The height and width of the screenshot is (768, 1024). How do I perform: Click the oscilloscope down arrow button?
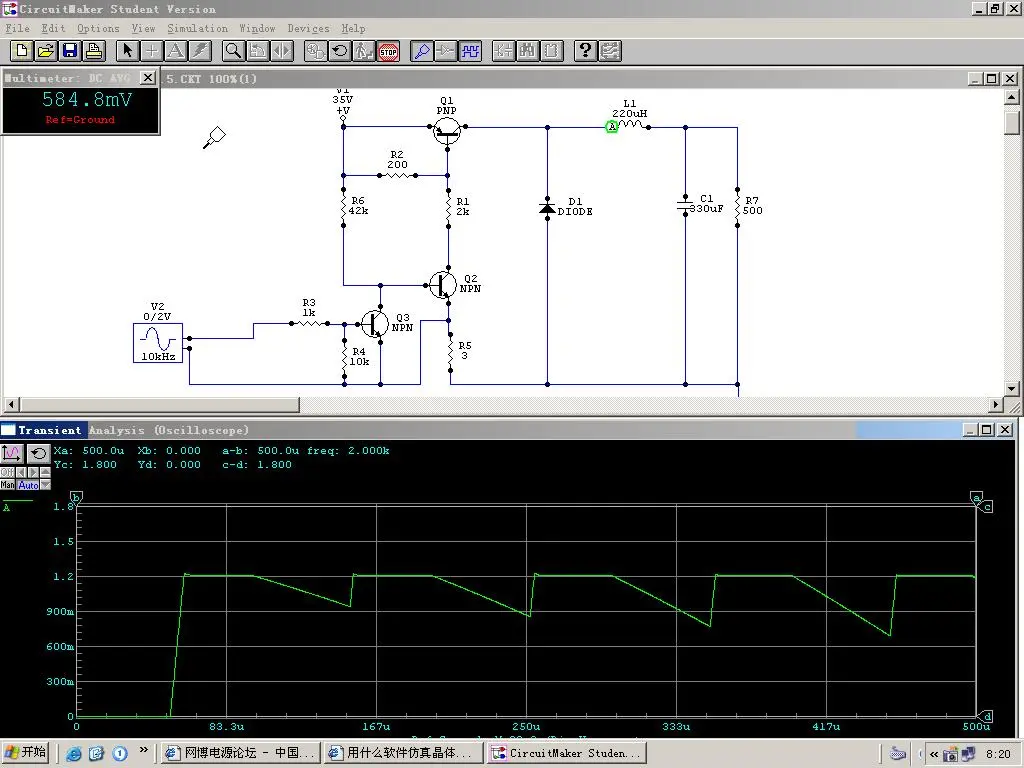[45, 485]
